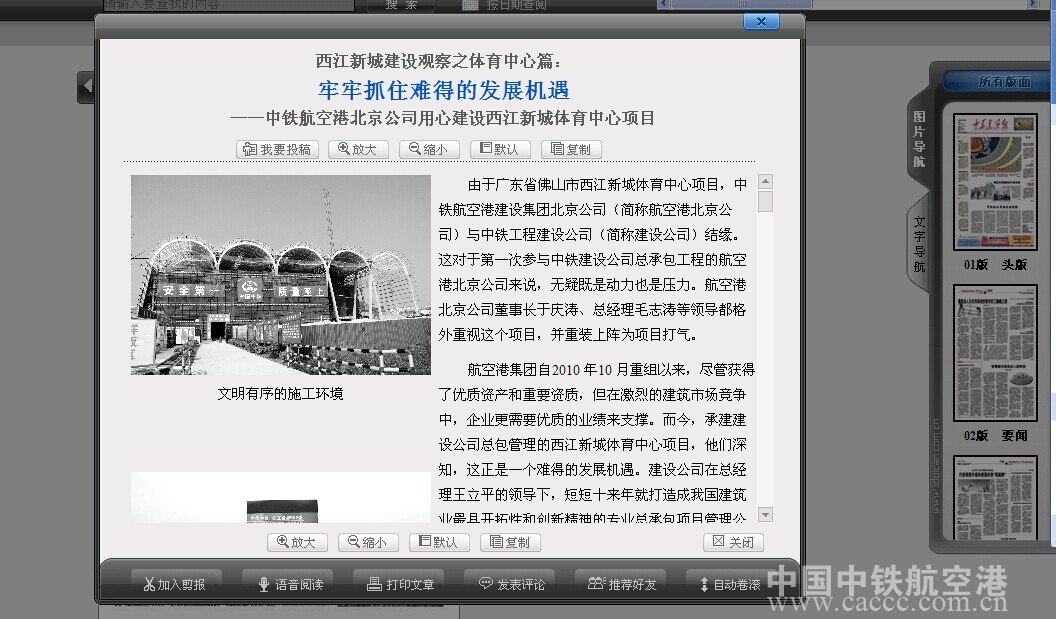Click the search input field at top
Viewport: 1056px width, 619px height.
point(229,5)
